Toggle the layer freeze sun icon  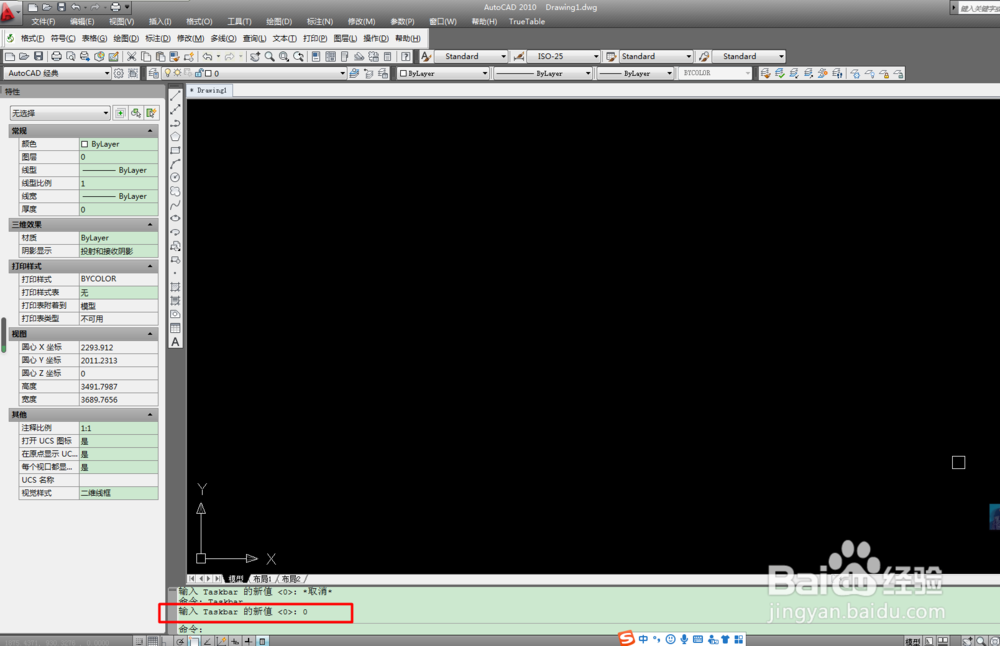pyautogui.click(x=177, y=73)
